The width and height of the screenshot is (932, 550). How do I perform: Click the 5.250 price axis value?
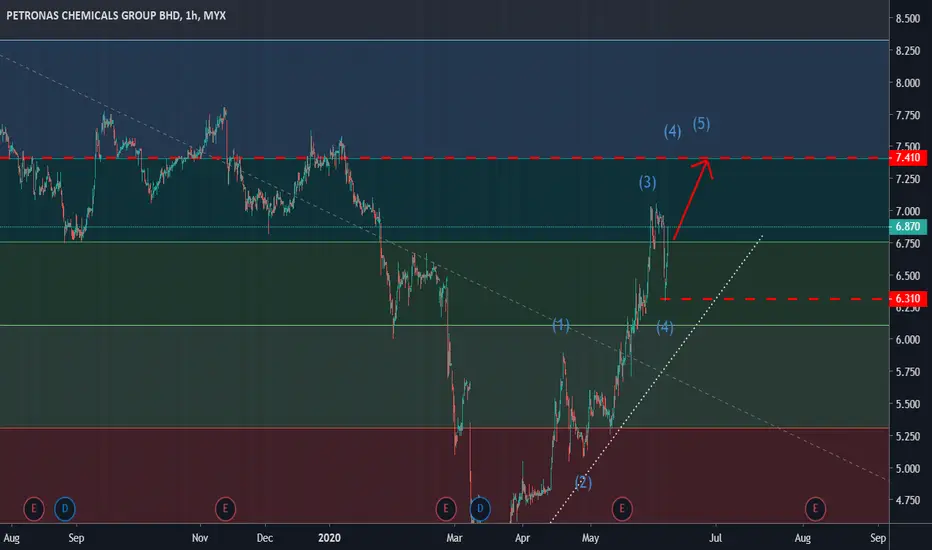[x=908, y=436]
